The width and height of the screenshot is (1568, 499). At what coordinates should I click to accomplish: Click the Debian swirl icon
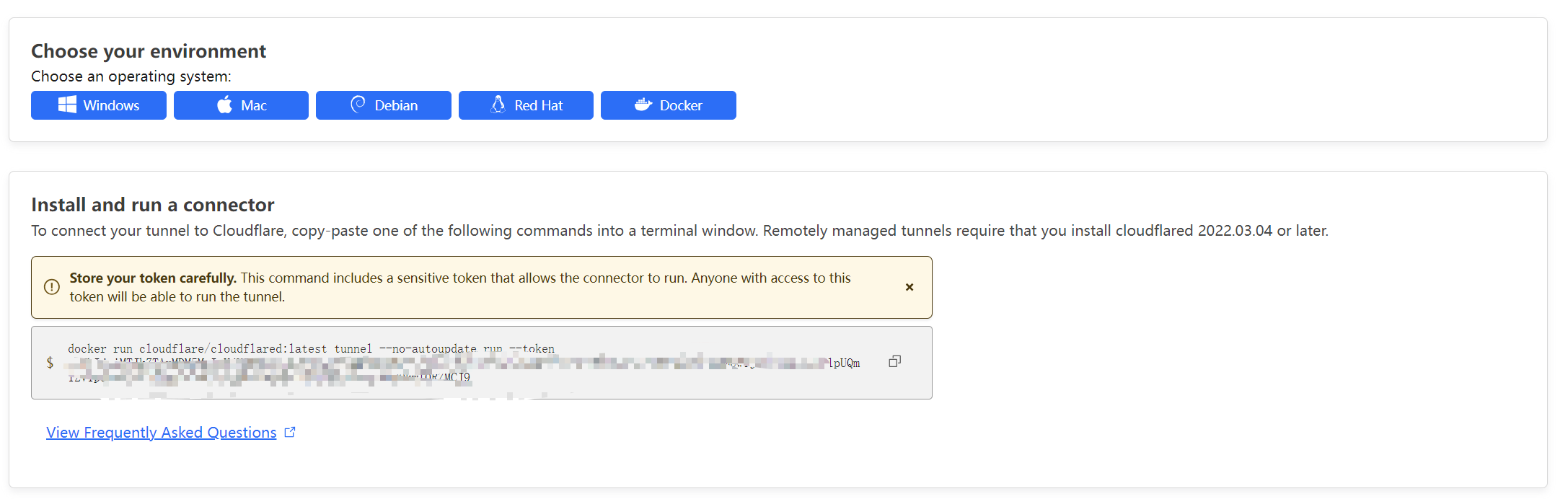click(358, 105)
